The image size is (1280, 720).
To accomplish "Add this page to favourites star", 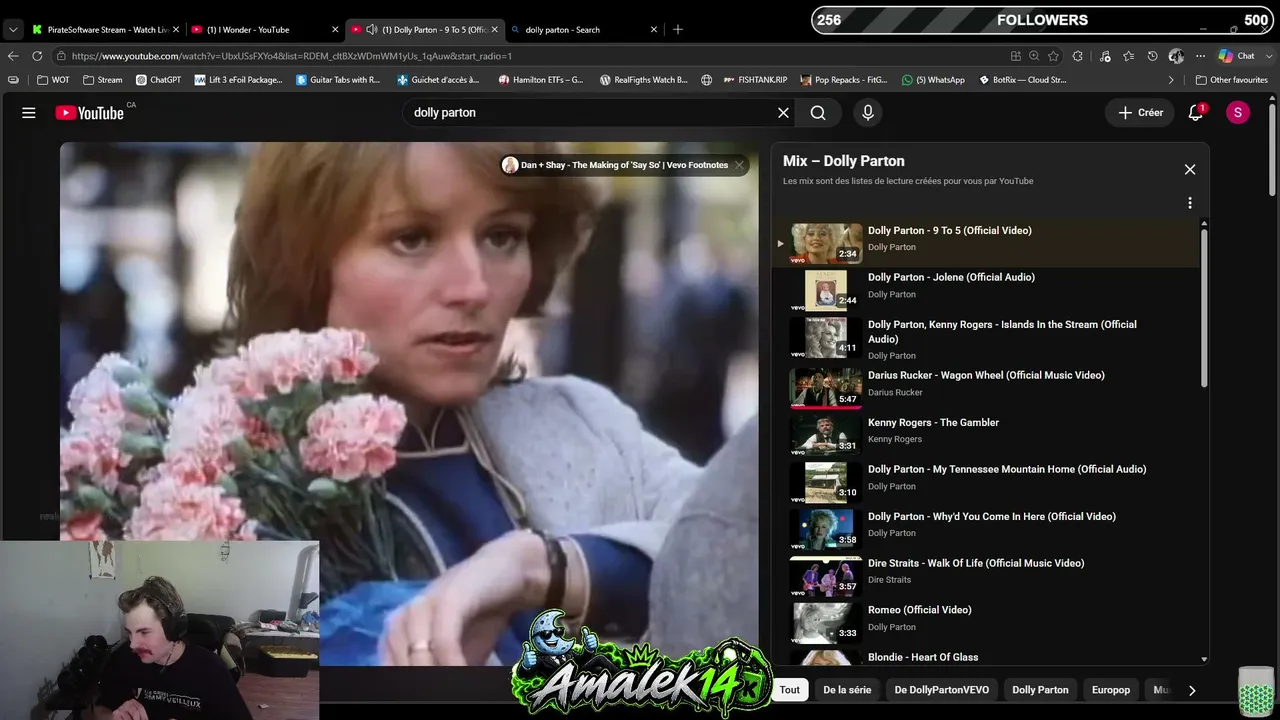I will click(1053, 56).
